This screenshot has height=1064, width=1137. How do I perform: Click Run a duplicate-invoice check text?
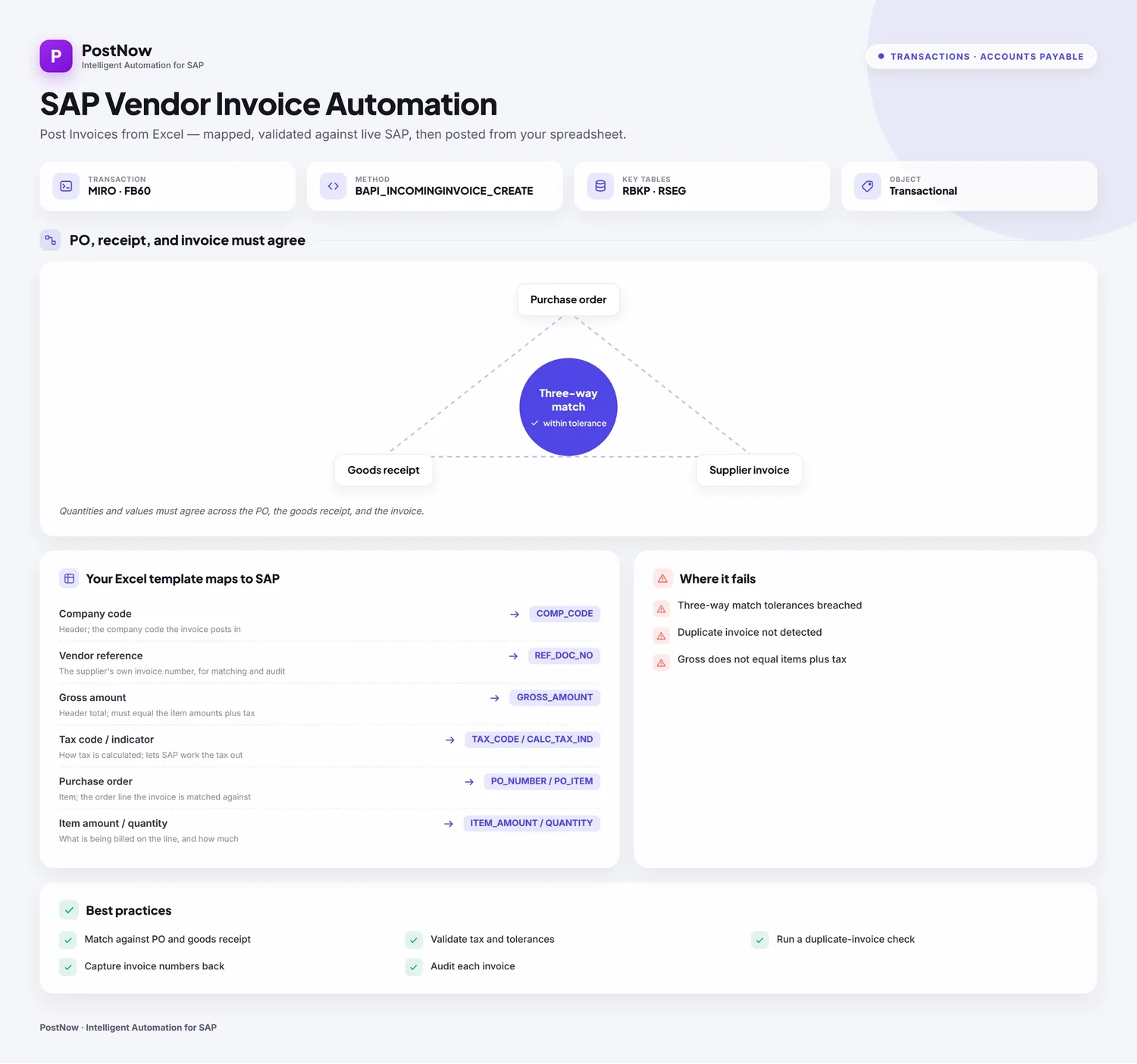pyautogui.click(x=846, y=939)
